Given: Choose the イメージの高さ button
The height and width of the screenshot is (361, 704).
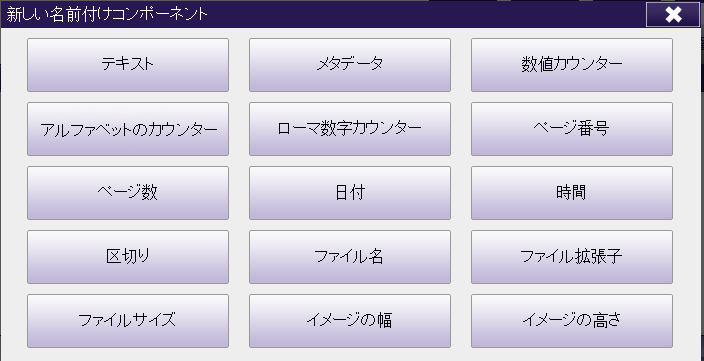Looking at the screenshot, I should tap(572, 321).
